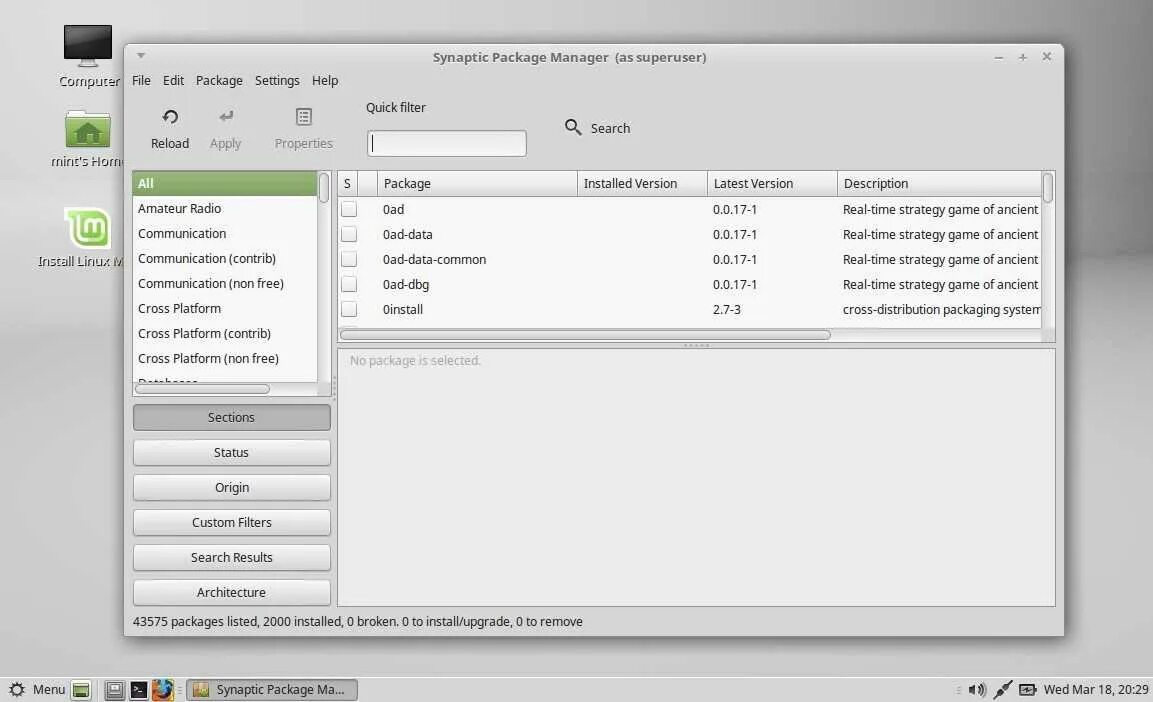The image size is (1153, 702).
Task: Launch Firefox from the taskbar
Action: click(x=163, y=690)
